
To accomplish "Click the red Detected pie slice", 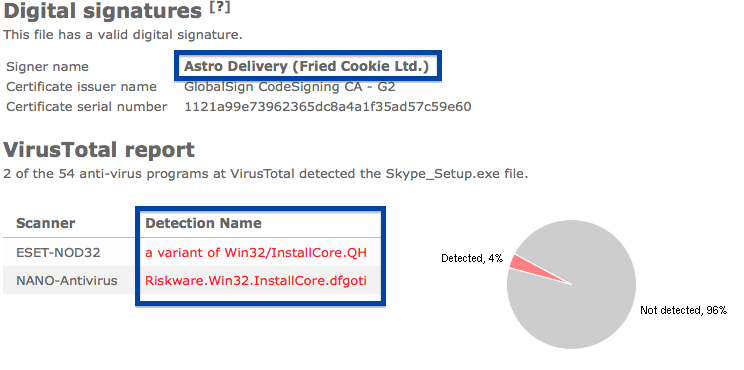I will coord(527,268).
